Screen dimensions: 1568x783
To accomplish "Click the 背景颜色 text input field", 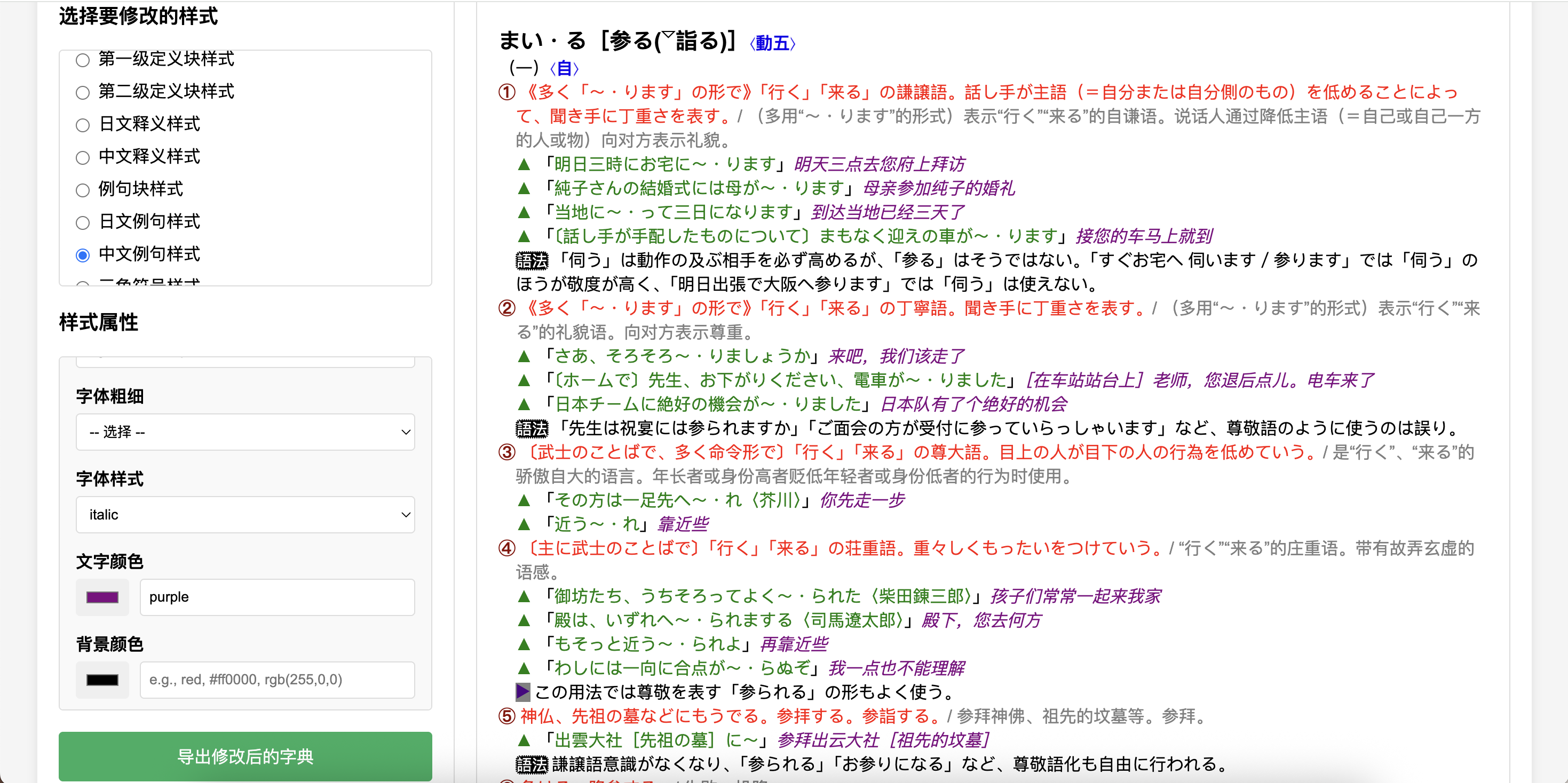I will [277, 680].
